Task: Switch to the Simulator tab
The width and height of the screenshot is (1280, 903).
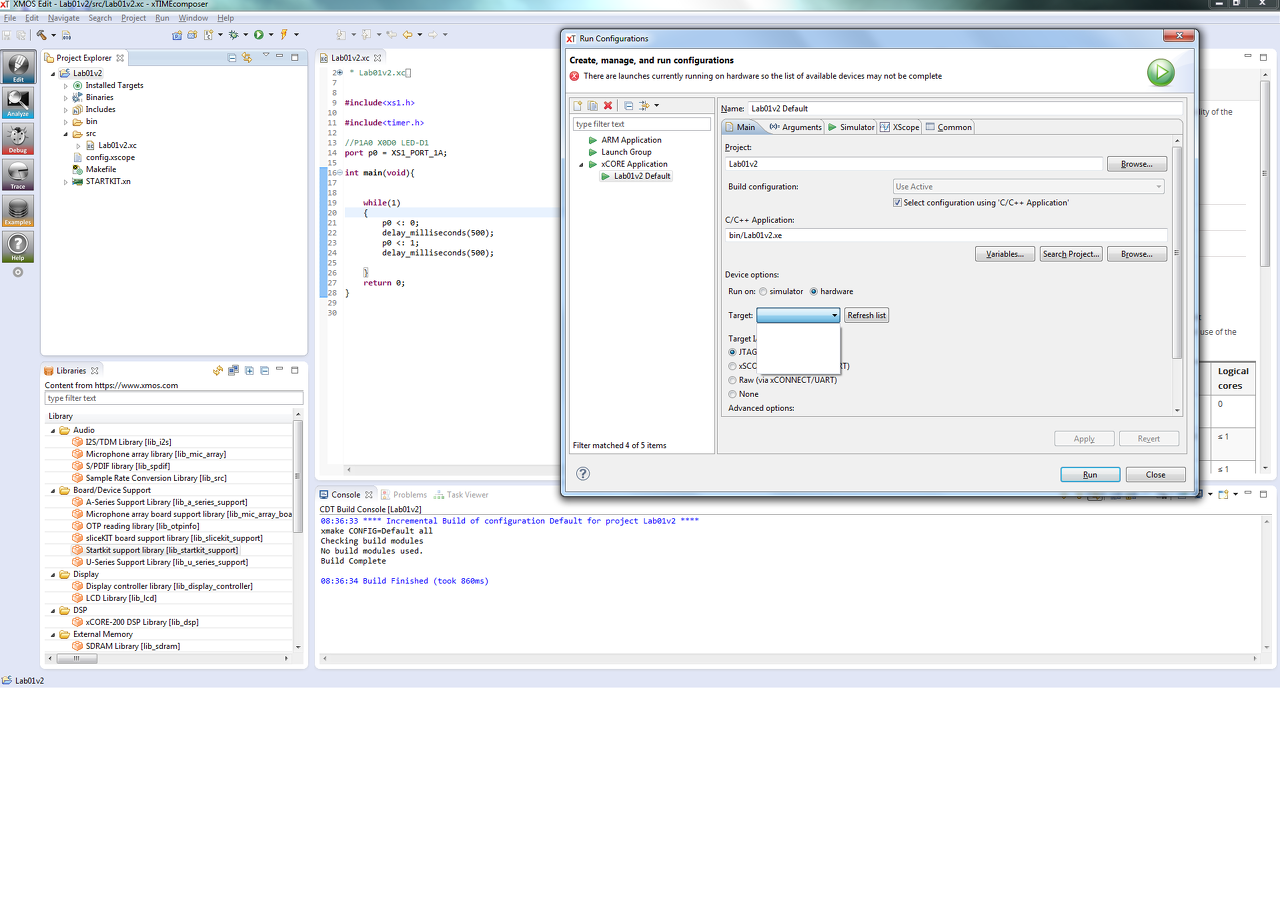Action: pos(851,127)
